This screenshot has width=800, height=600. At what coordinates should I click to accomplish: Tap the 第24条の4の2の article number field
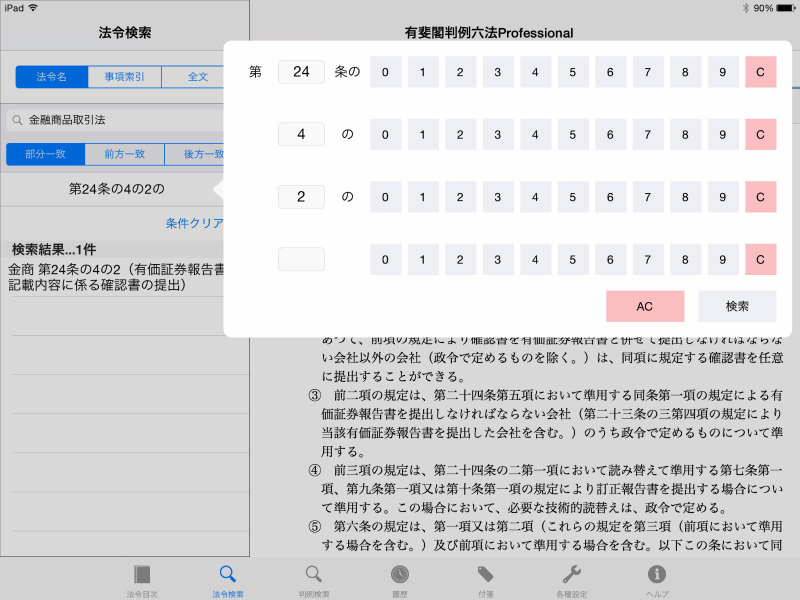116,189
